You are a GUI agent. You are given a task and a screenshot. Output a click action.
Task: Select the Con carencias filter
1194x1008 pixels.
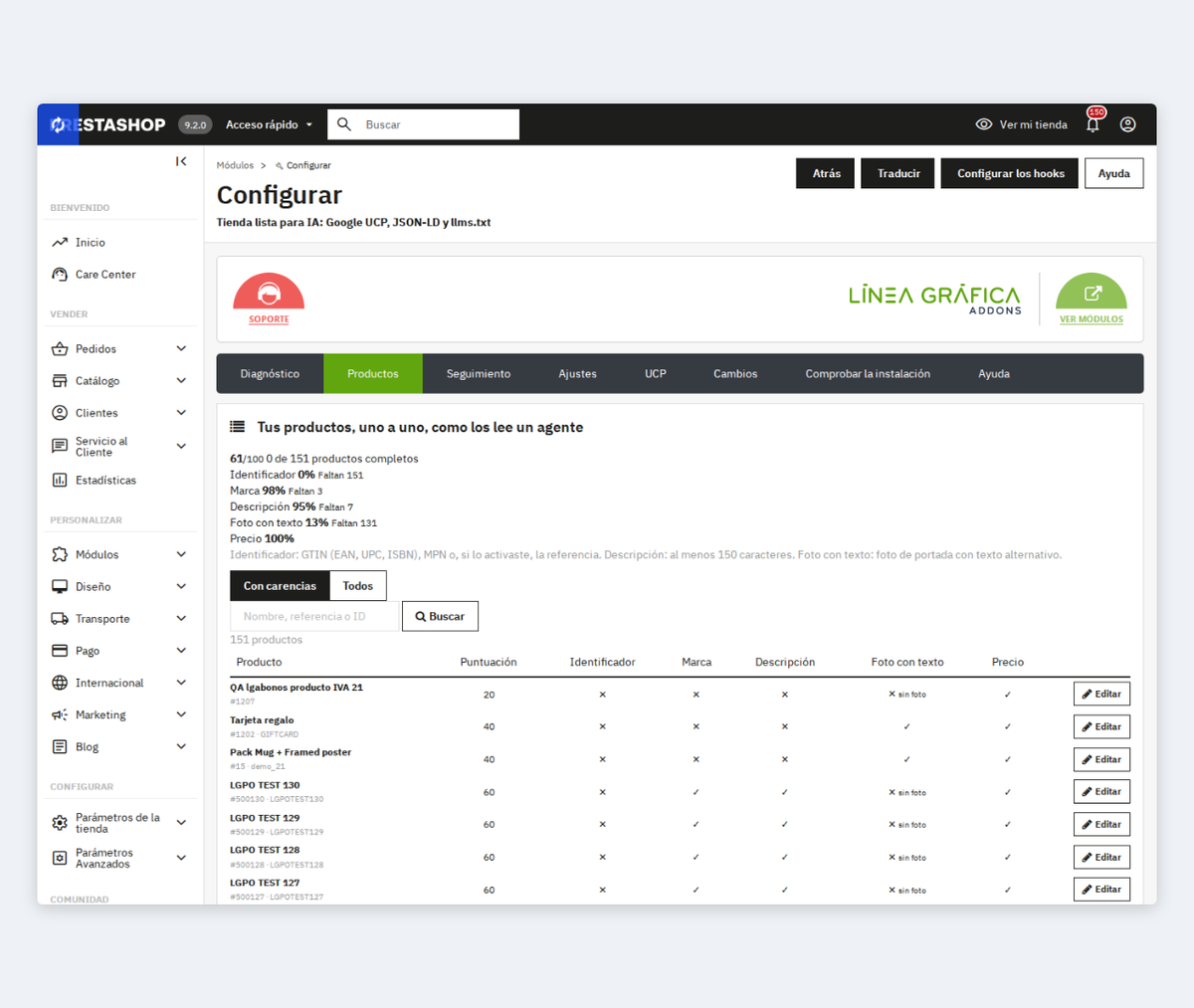coord(280,586)
